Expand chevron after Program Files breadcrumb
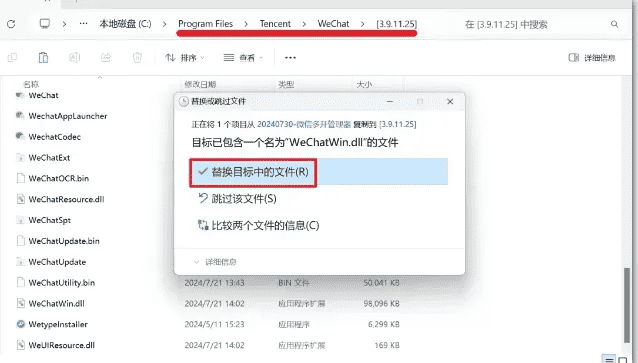Viewport: 638px width, 363px height. 246,24
